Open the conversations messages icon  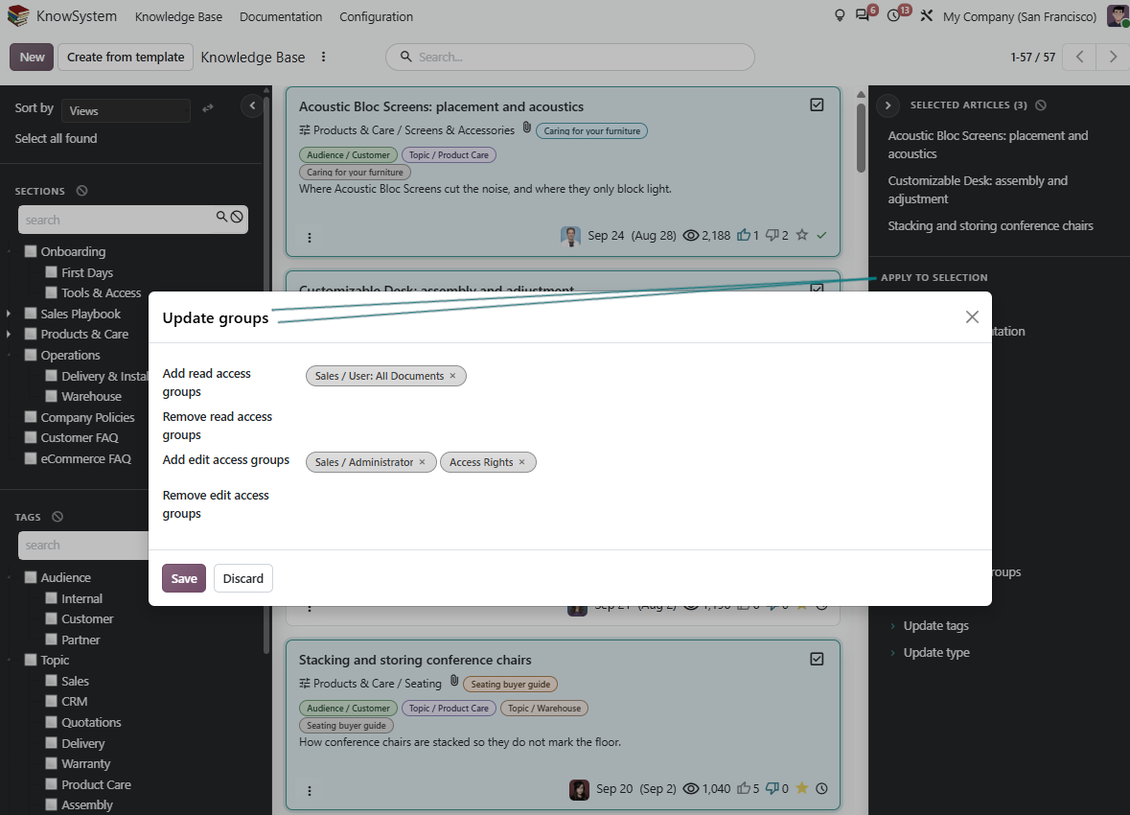862,16
